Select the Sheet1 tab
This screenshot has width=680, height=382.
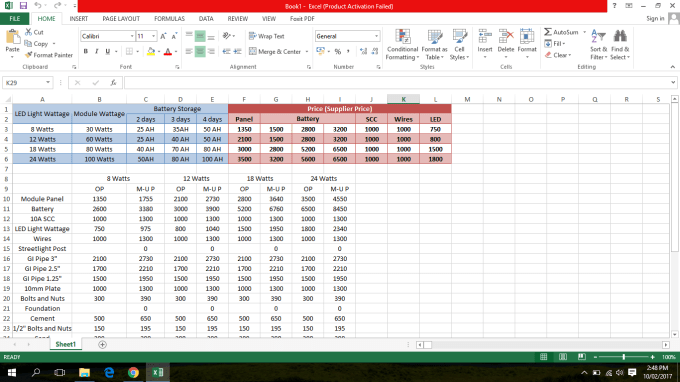(x=65, y=344)
